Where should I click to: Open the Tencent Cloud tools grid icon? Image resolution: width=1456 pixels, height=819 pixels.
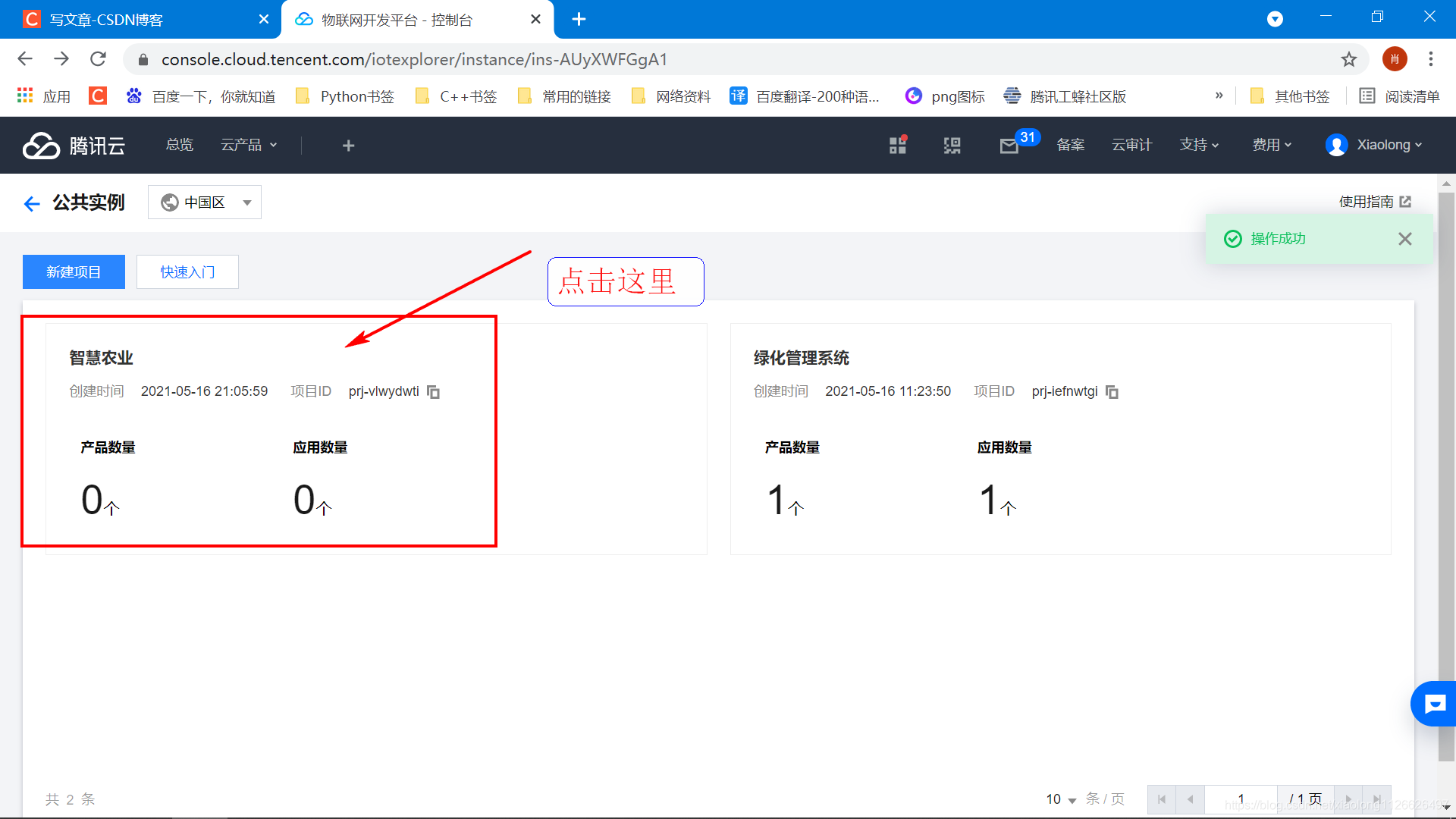[898, 146]
